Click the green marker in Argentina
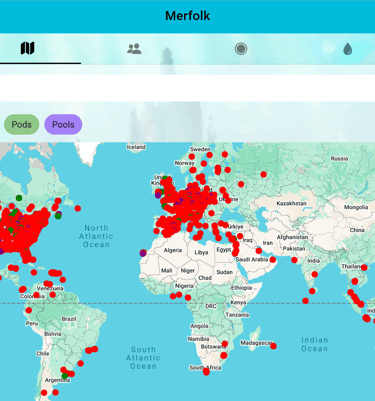This screenshot has height=401, width=375. [x=65, y=376]
